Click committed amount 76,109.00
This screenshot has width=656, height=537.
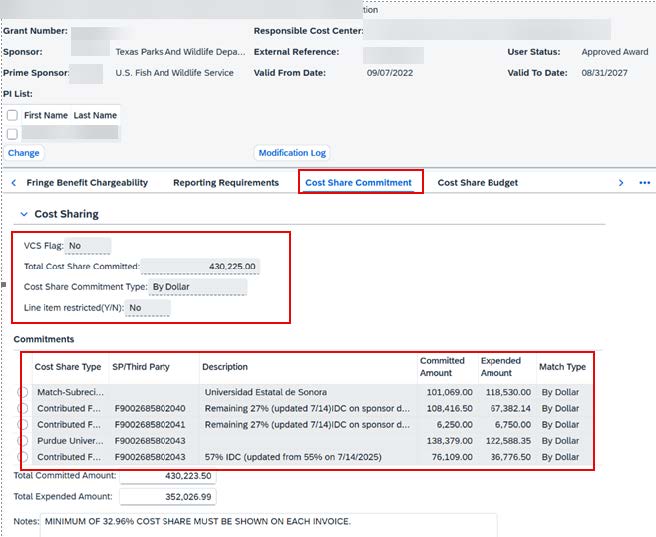pos(452,457)
